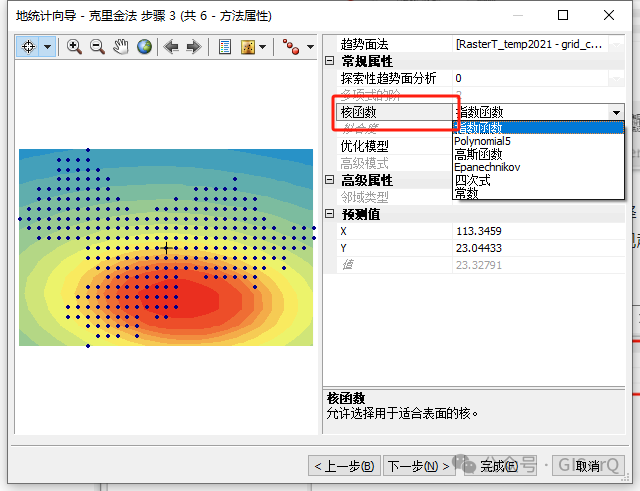
Task: Open the 核函数 dropdown arrow
Action: [616, 112]
